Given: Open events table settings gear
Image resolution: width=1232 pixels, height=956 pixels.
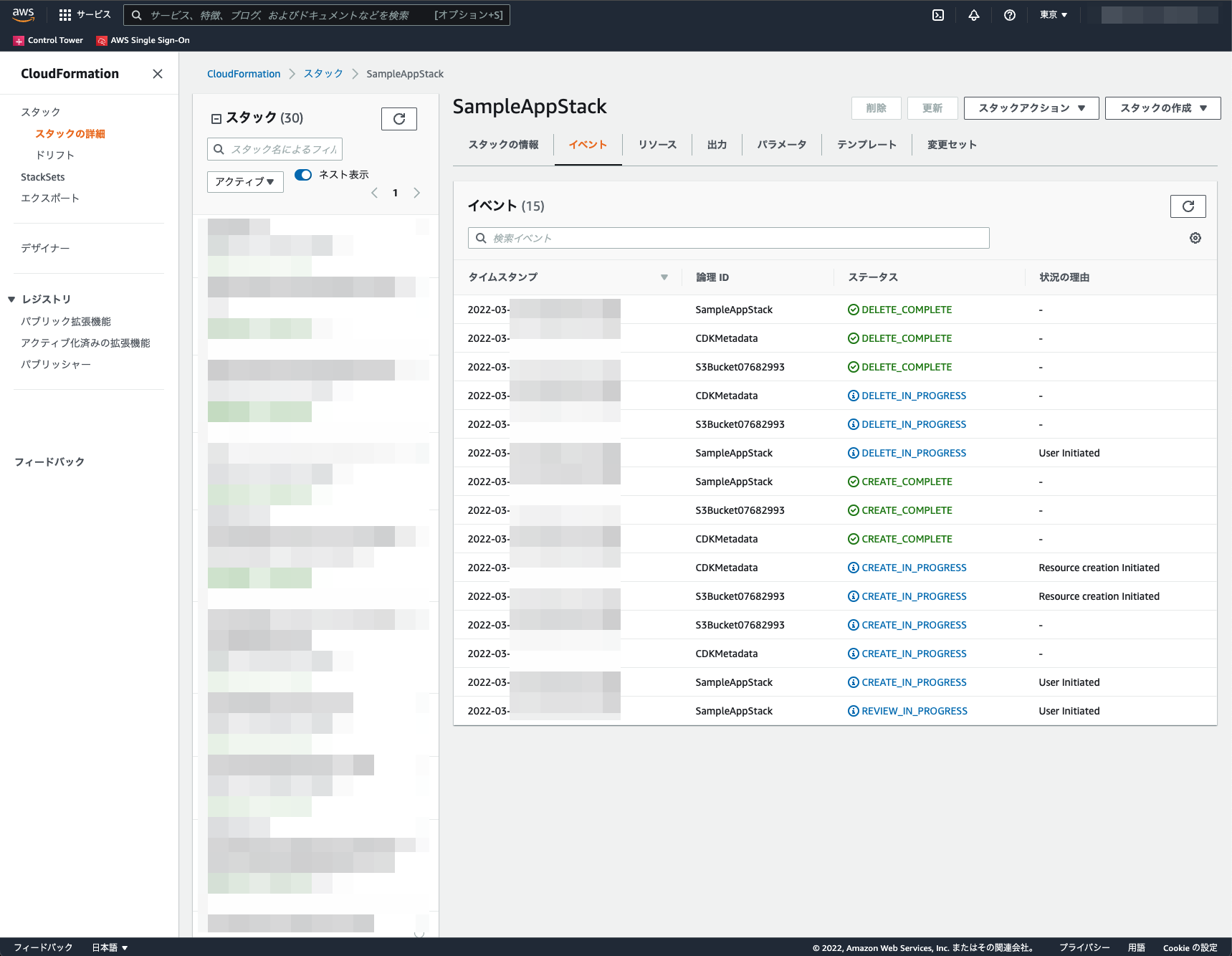Looking at the screenshot, I should coord(1195,238).
